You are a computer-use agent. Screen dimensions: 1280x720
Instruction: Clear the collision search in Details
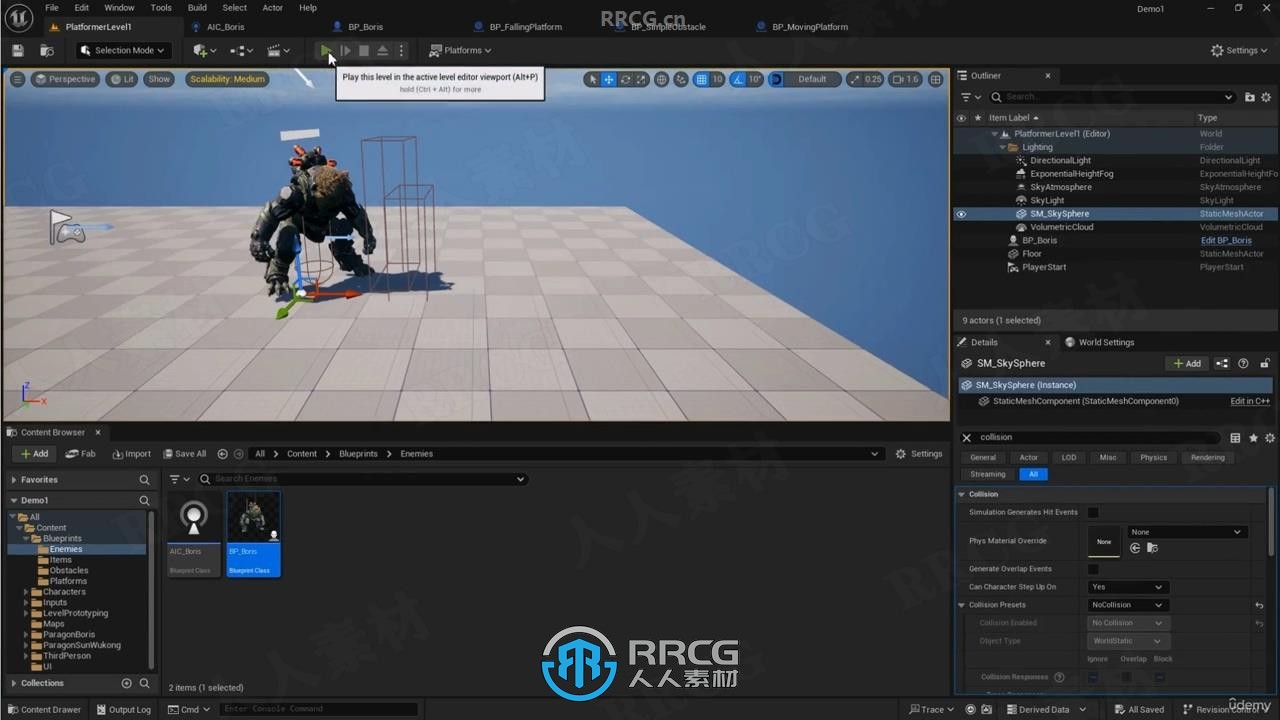coord(967,438)
